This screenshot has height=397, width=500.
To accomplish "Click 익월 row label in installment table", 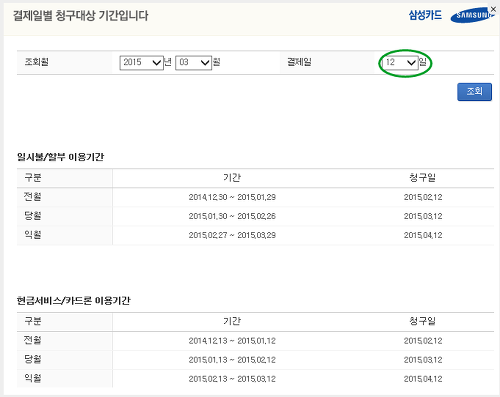I will coord(33,235).
